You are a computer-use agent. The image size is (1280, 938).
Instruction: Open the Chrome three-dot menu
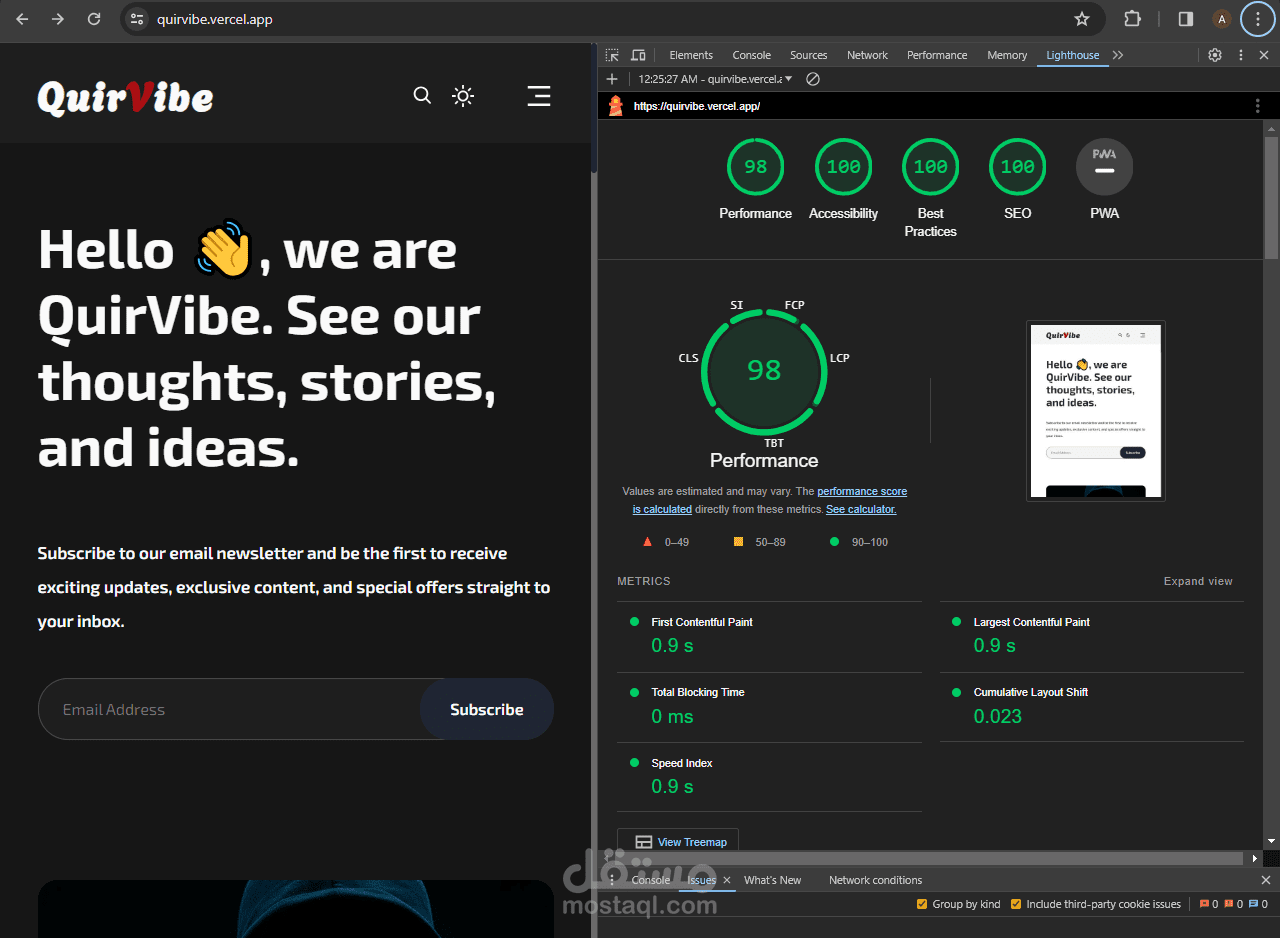pos(1258,19)
